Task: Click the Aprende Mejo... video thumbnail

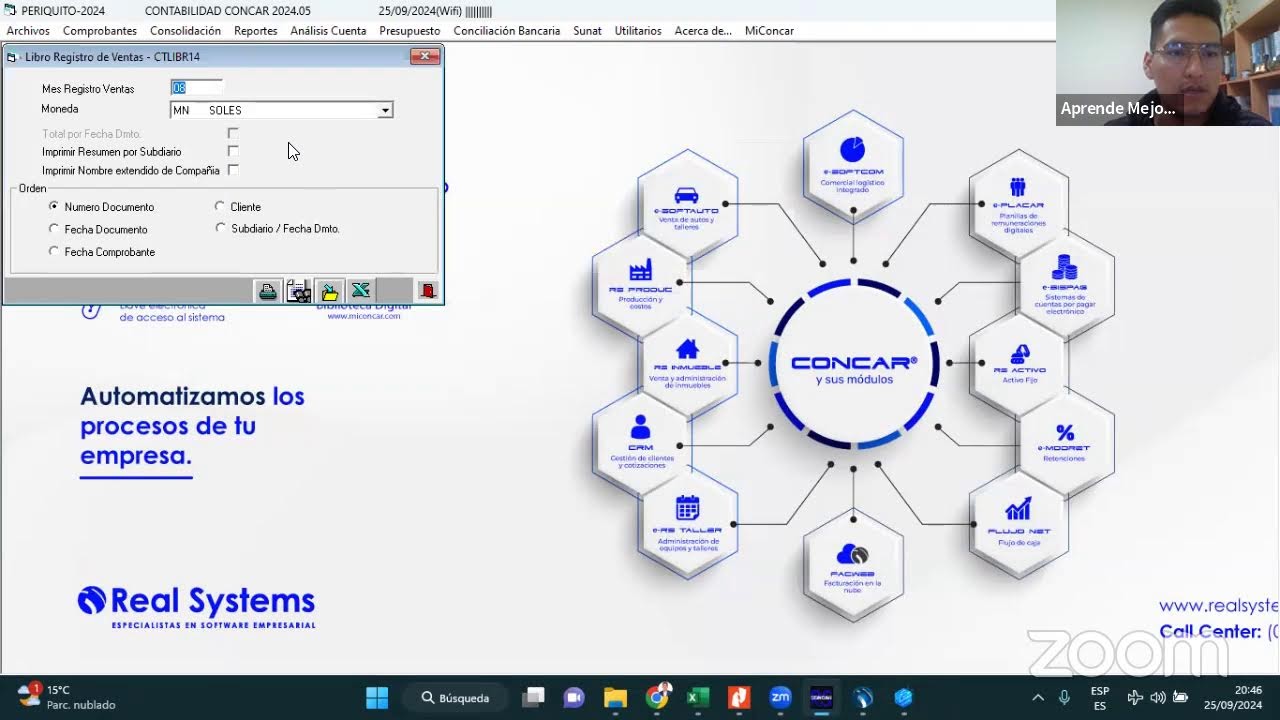Action: click(x=1168, y=62)
